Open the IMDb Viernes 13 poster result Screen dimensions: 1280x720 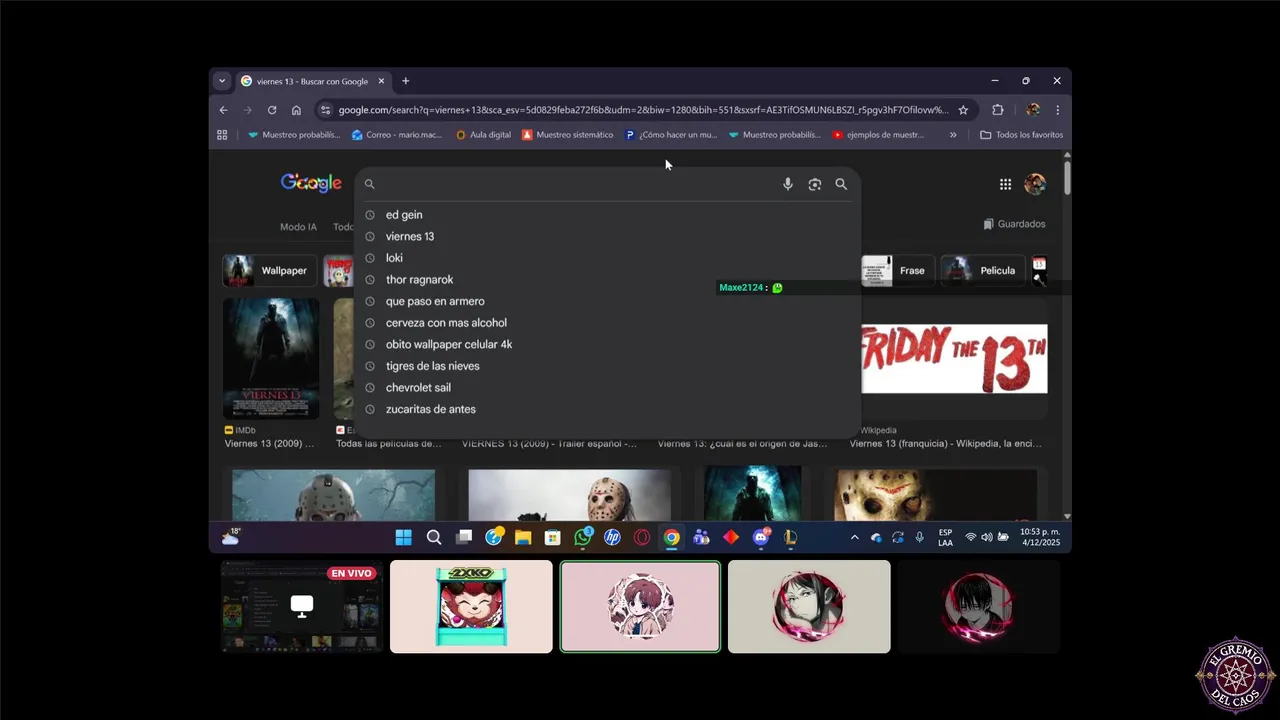[x=271, y=358]
